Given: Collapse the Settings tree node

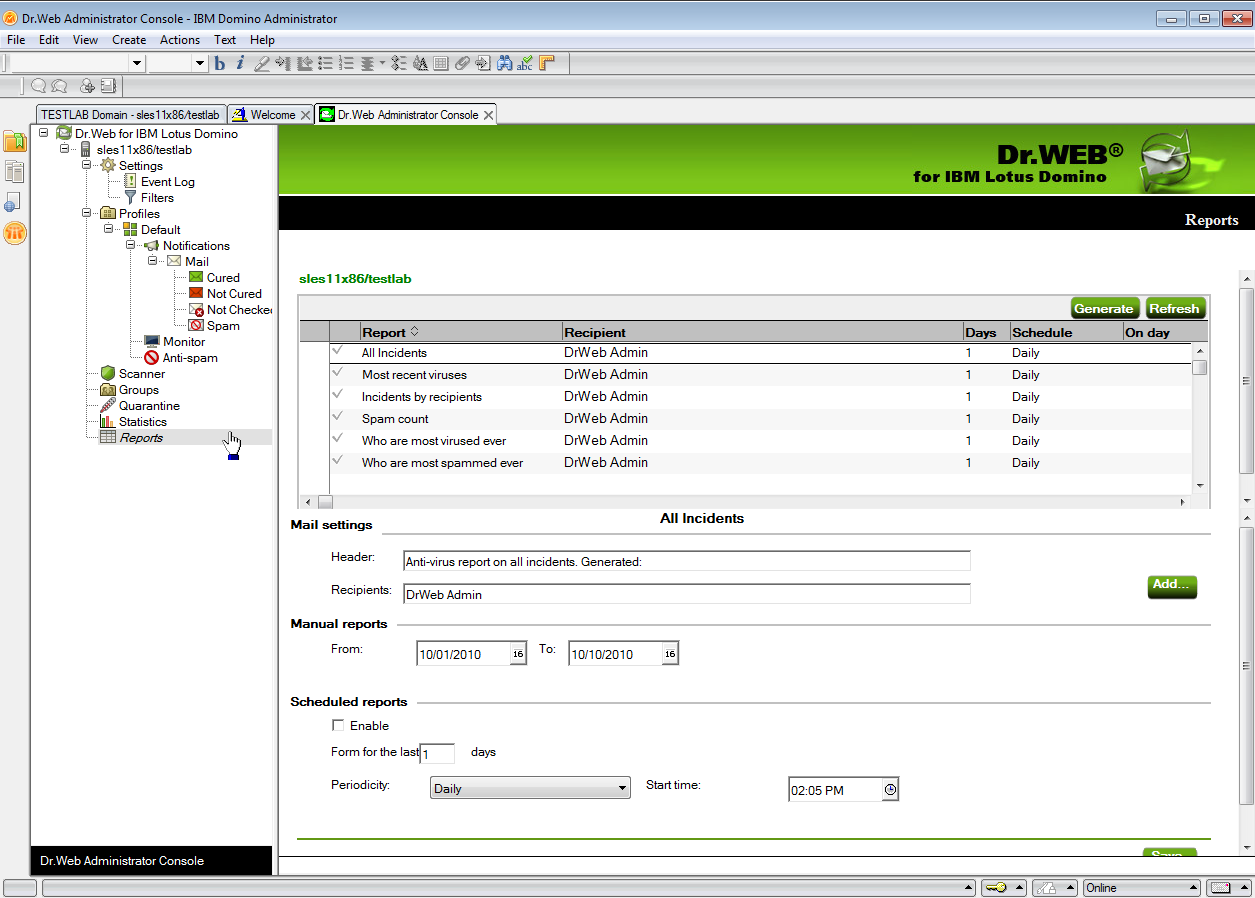Looking at the screenshot, I should [87, 165].
